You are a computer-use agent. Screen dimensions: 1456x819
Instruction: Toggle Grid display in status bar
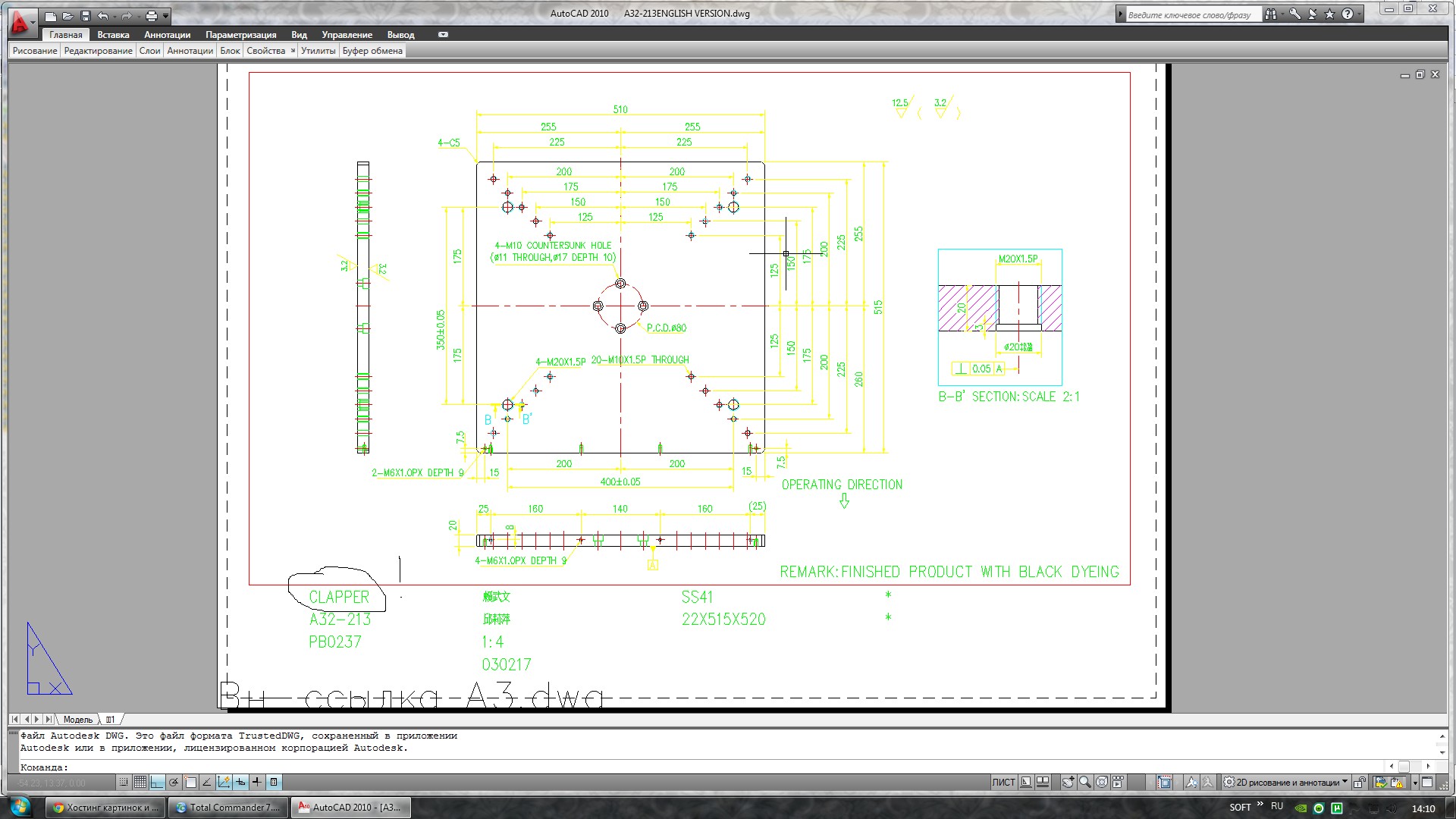[x=140, y=783]
